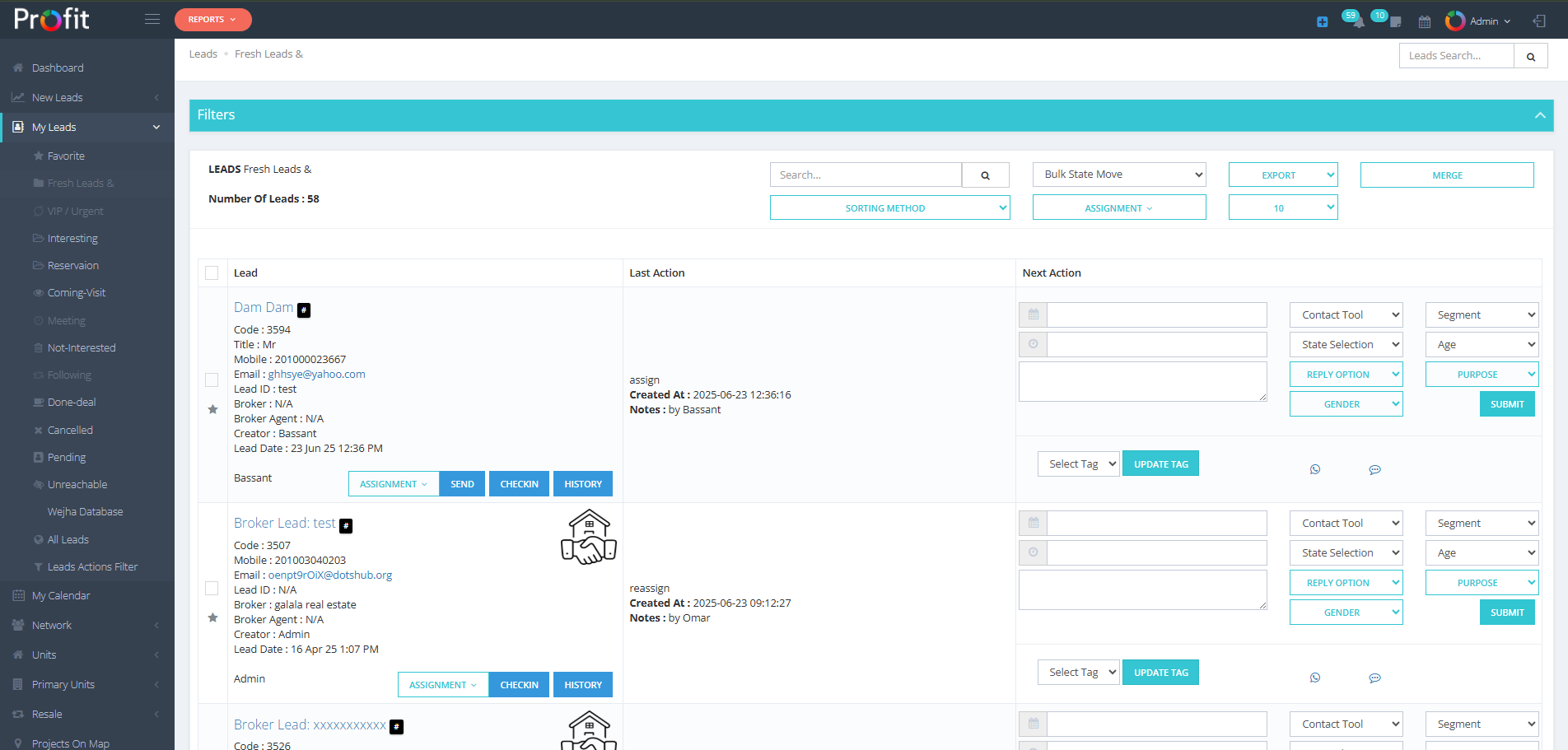The image size is (1568, 750).
Task: Open WhatsApp chat for Dam Dam lead
Action: tap(1315, 469)
